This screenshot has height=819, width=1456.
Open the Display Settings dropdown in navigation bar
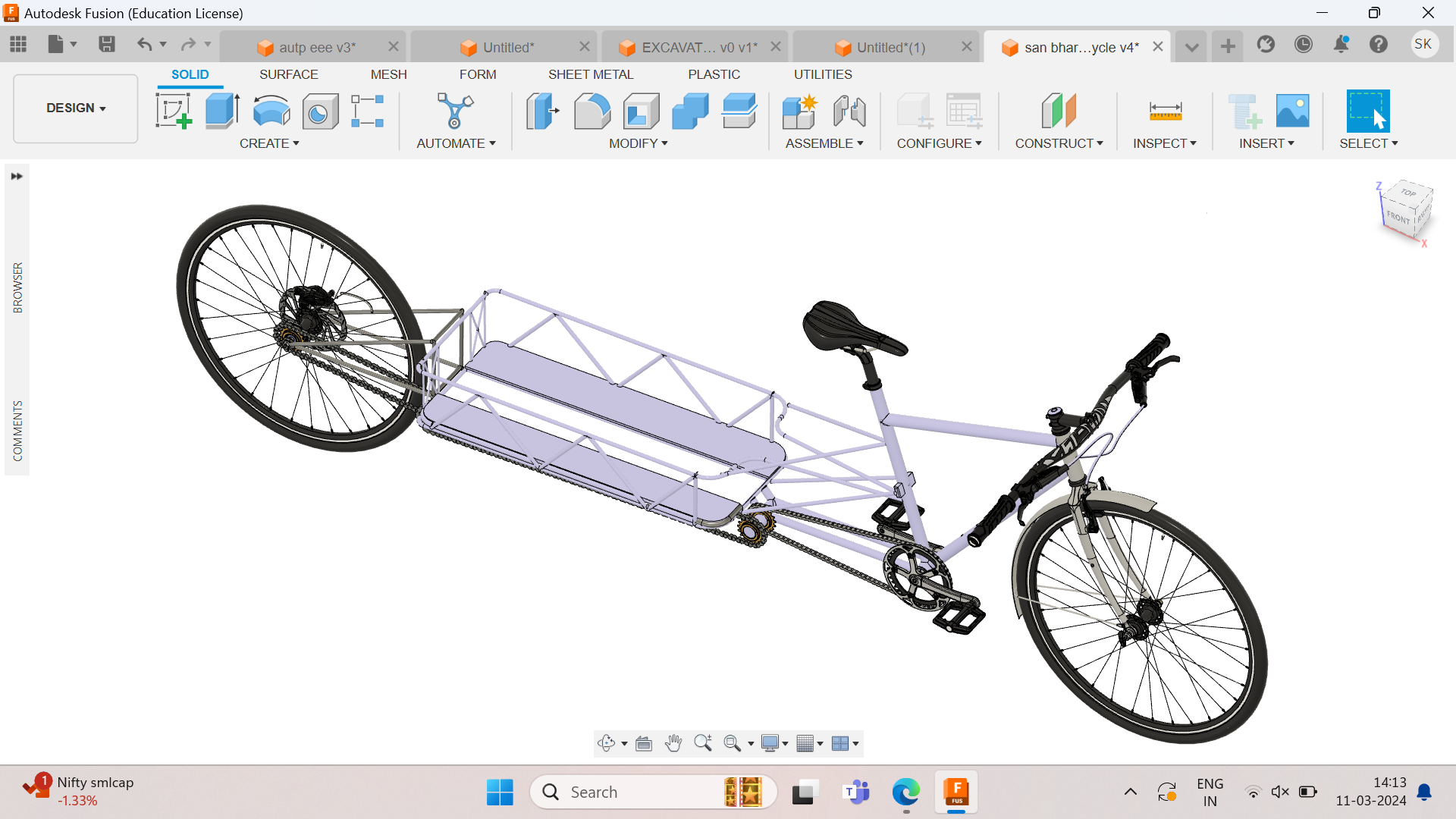pyautogui.click(x=773, y=743)
